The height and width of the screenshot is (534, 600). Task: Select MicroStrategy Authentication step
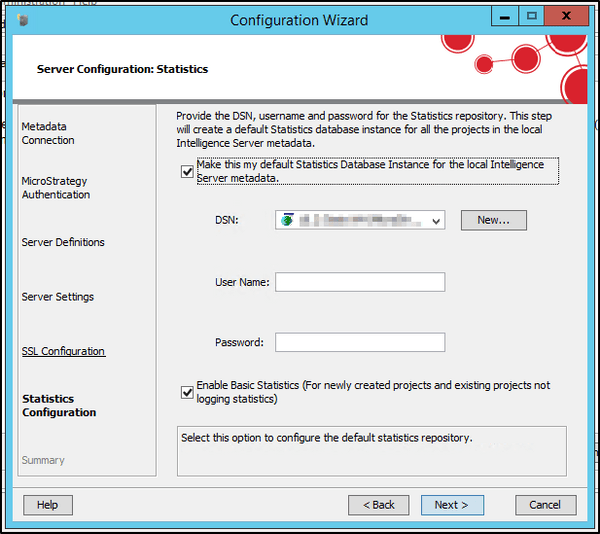click(x=56, y=188)
